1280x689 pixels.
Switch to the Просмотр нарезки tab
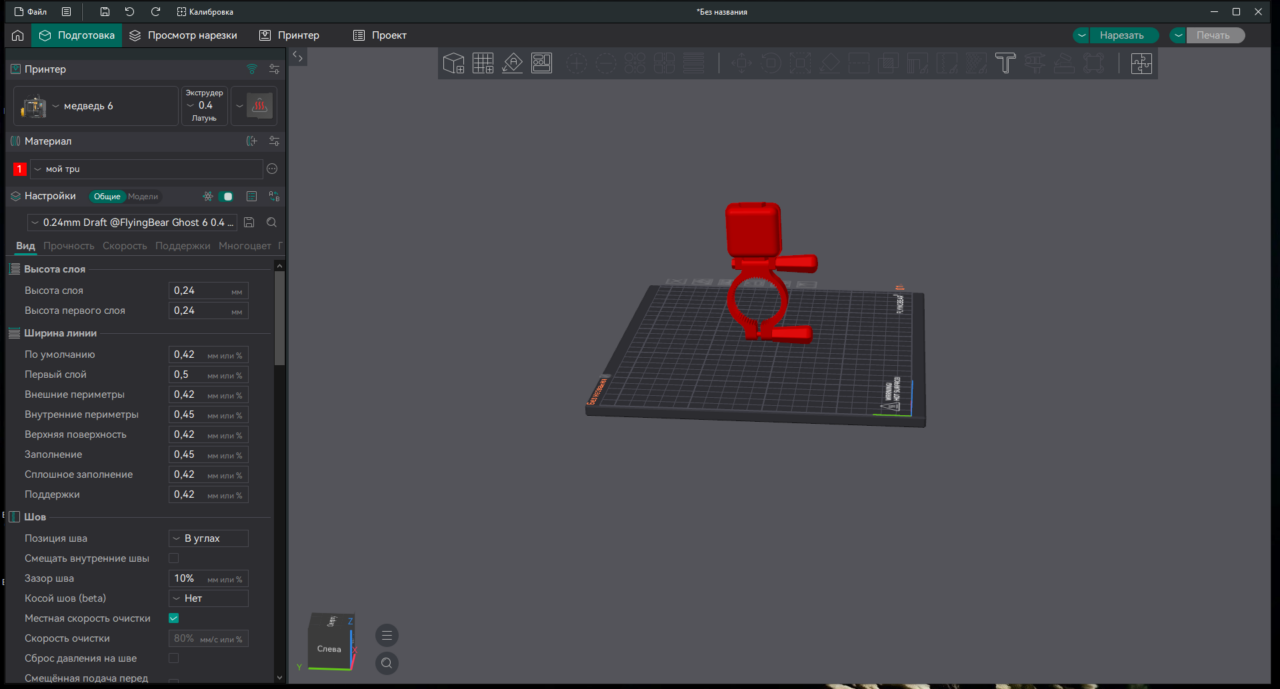[193, 34]
